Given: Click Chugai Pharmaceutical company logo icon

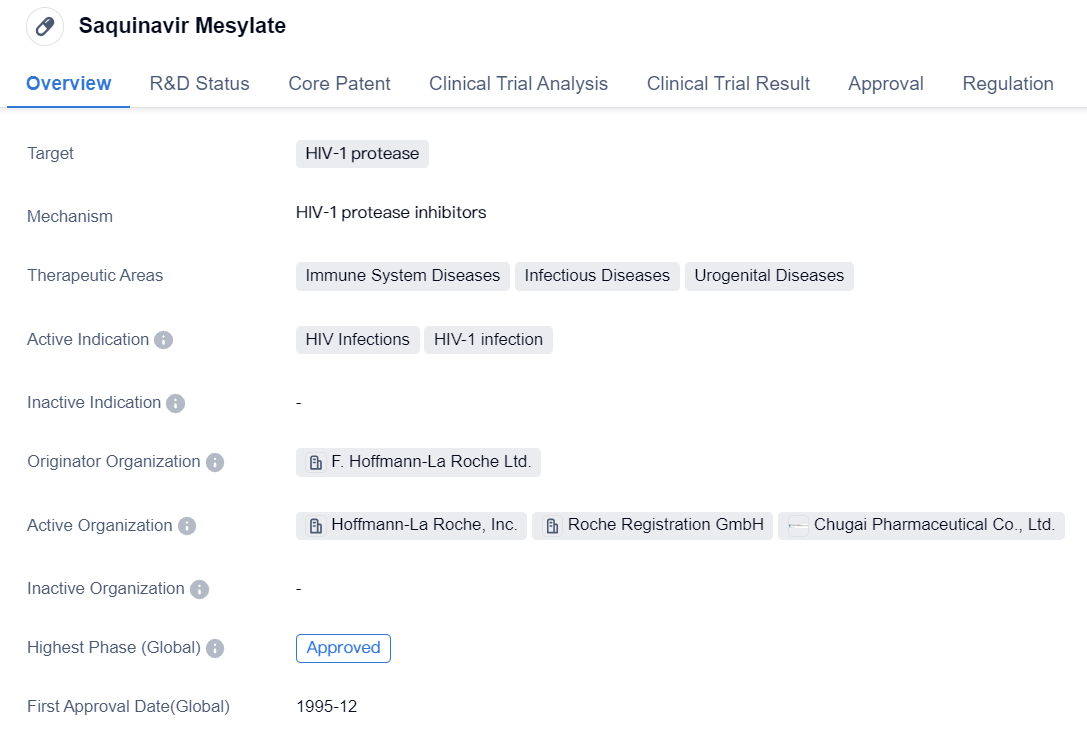Looking at the screenshot, I should pyautogui.click(x=797, y=526).
